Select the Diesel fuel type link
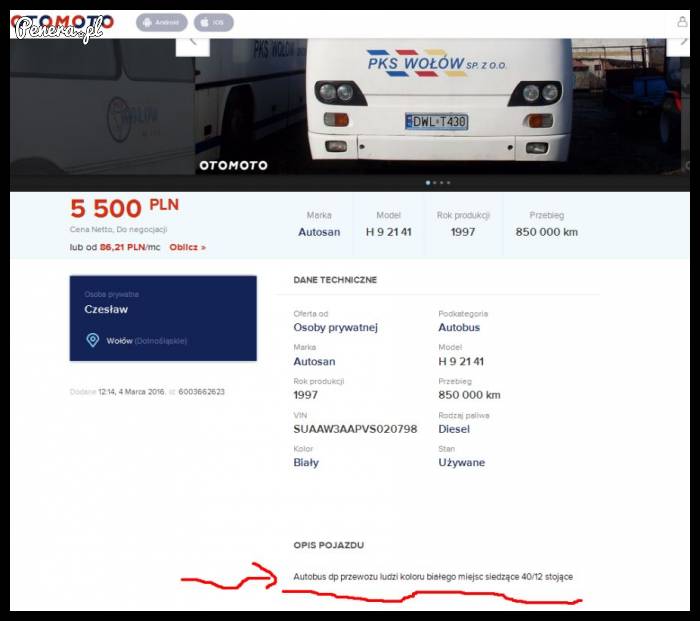This screenshot has height=621, width=700. pyautogui.click(x=454, y=429)
